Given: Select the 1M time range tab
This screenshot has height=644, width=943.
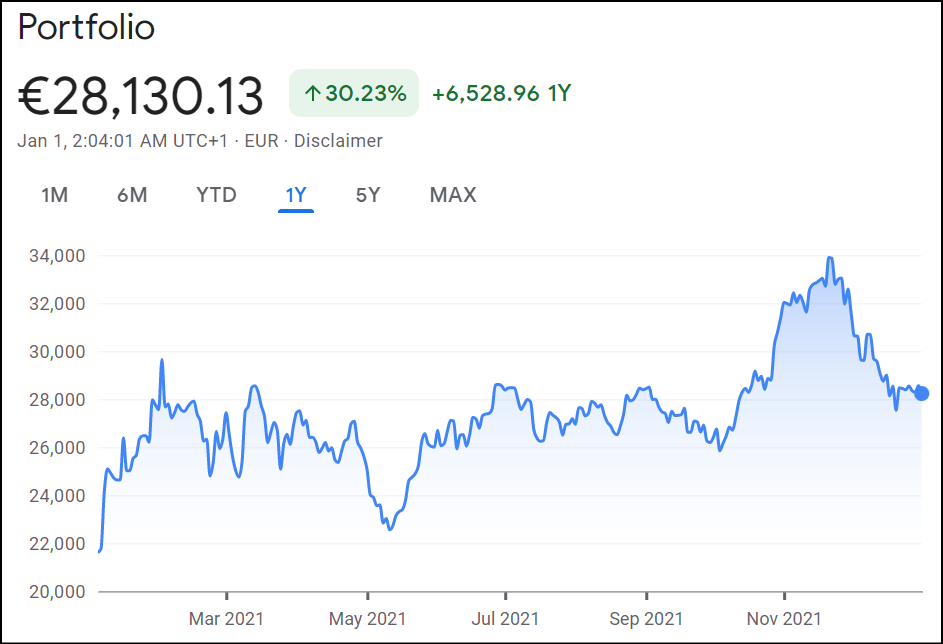Looking at the screenshot, I should pyautogui.click(x=54, y=195).
